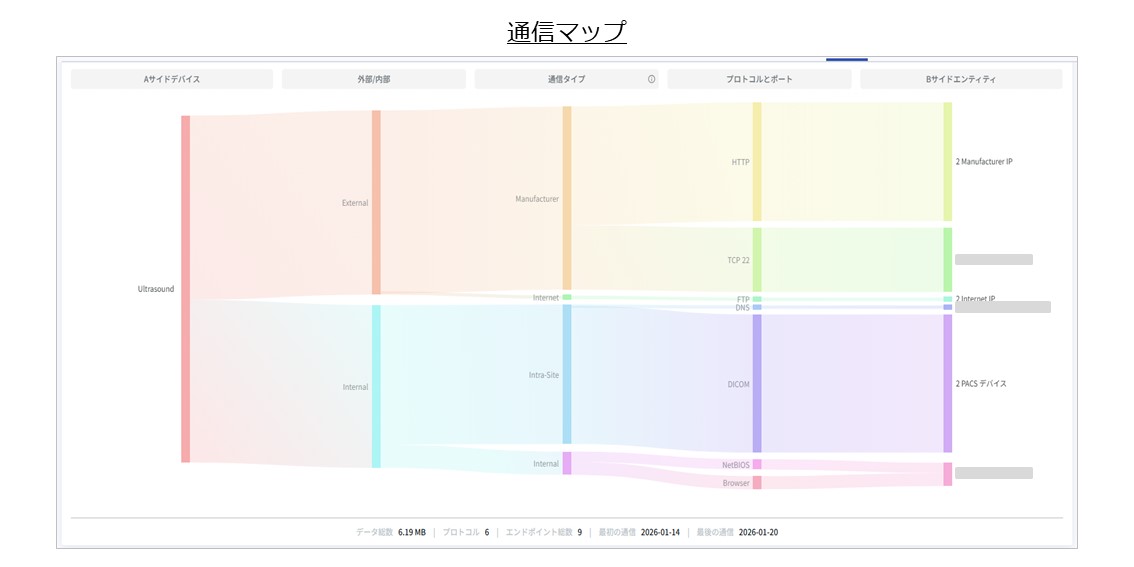The image size is (1134, 567).
Task: Click the pink Browser protocol node
Action: point(757,483)
